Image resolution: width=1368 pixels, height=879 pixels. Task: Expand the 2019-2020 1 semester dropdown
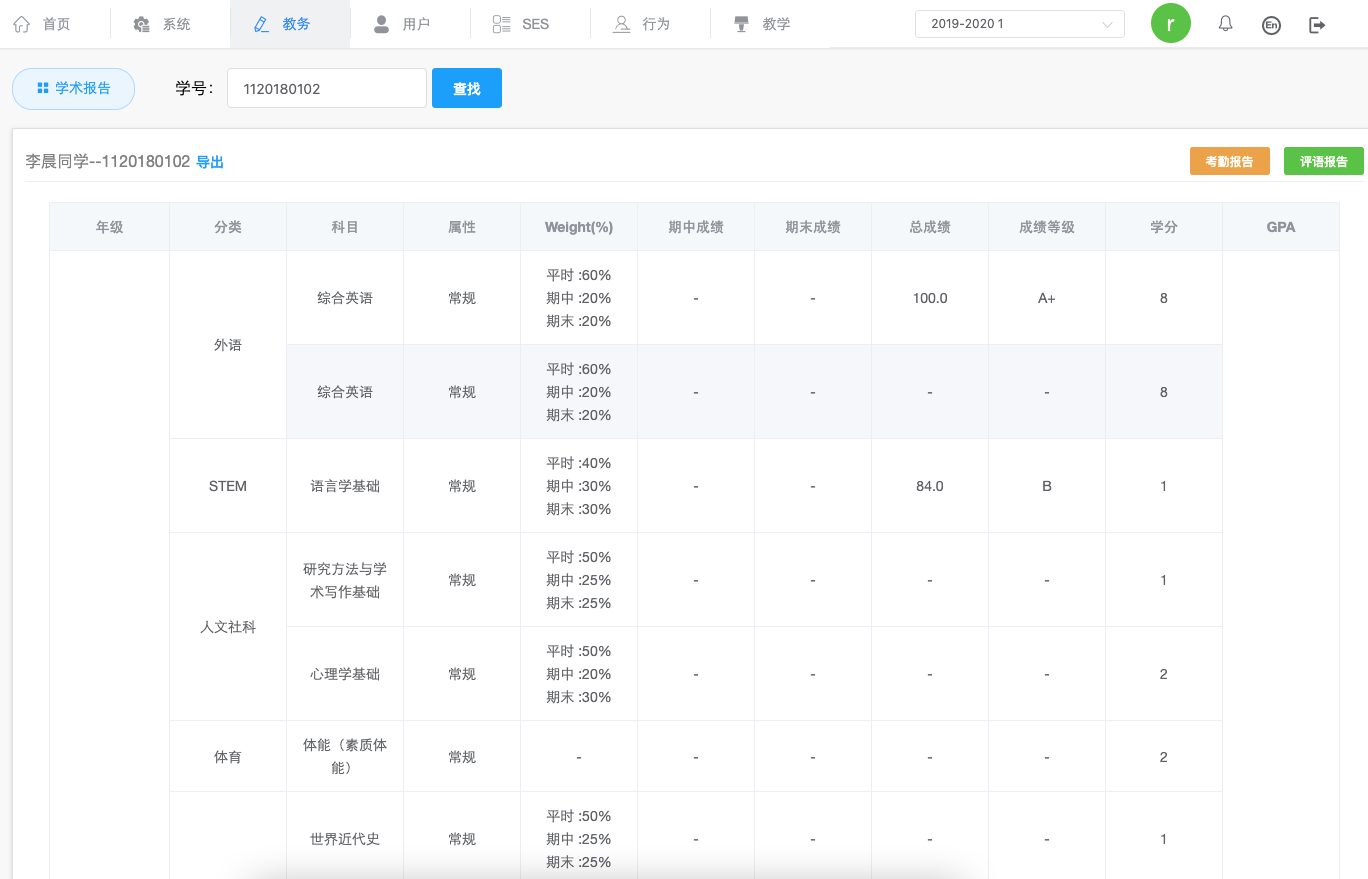[1019, 24]
